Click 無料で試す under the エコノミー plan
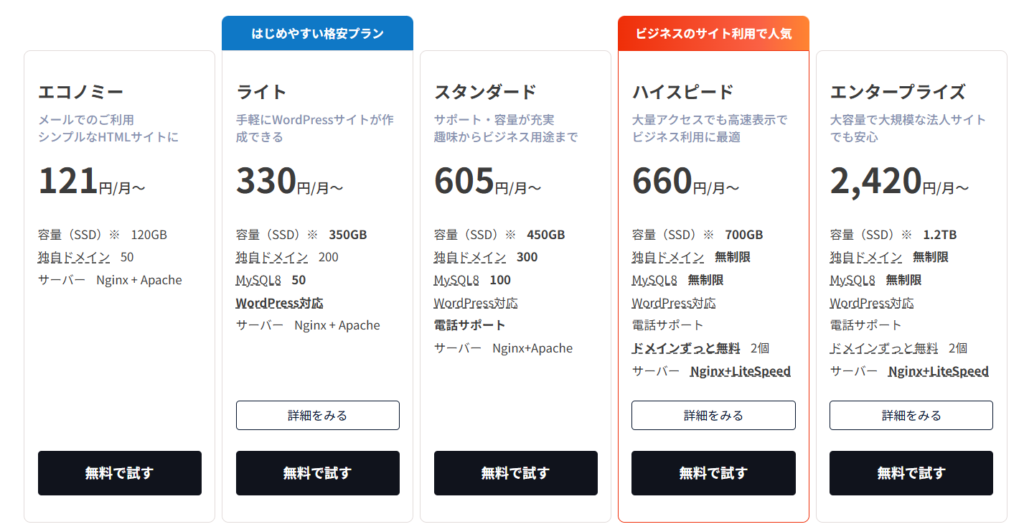The width and height of the screenshot is (1024, 532). 119,473
